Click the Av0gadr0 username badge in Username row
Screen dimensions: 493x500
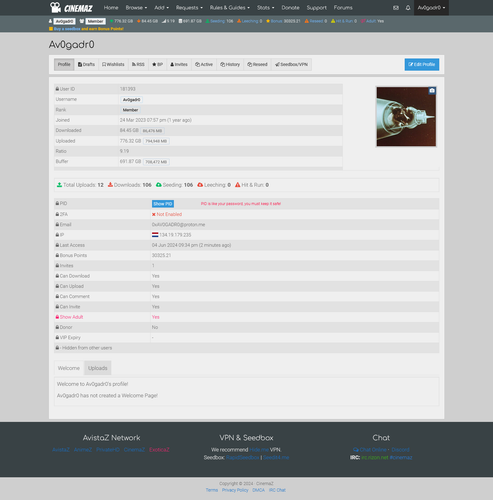click(x=131, y=100)
